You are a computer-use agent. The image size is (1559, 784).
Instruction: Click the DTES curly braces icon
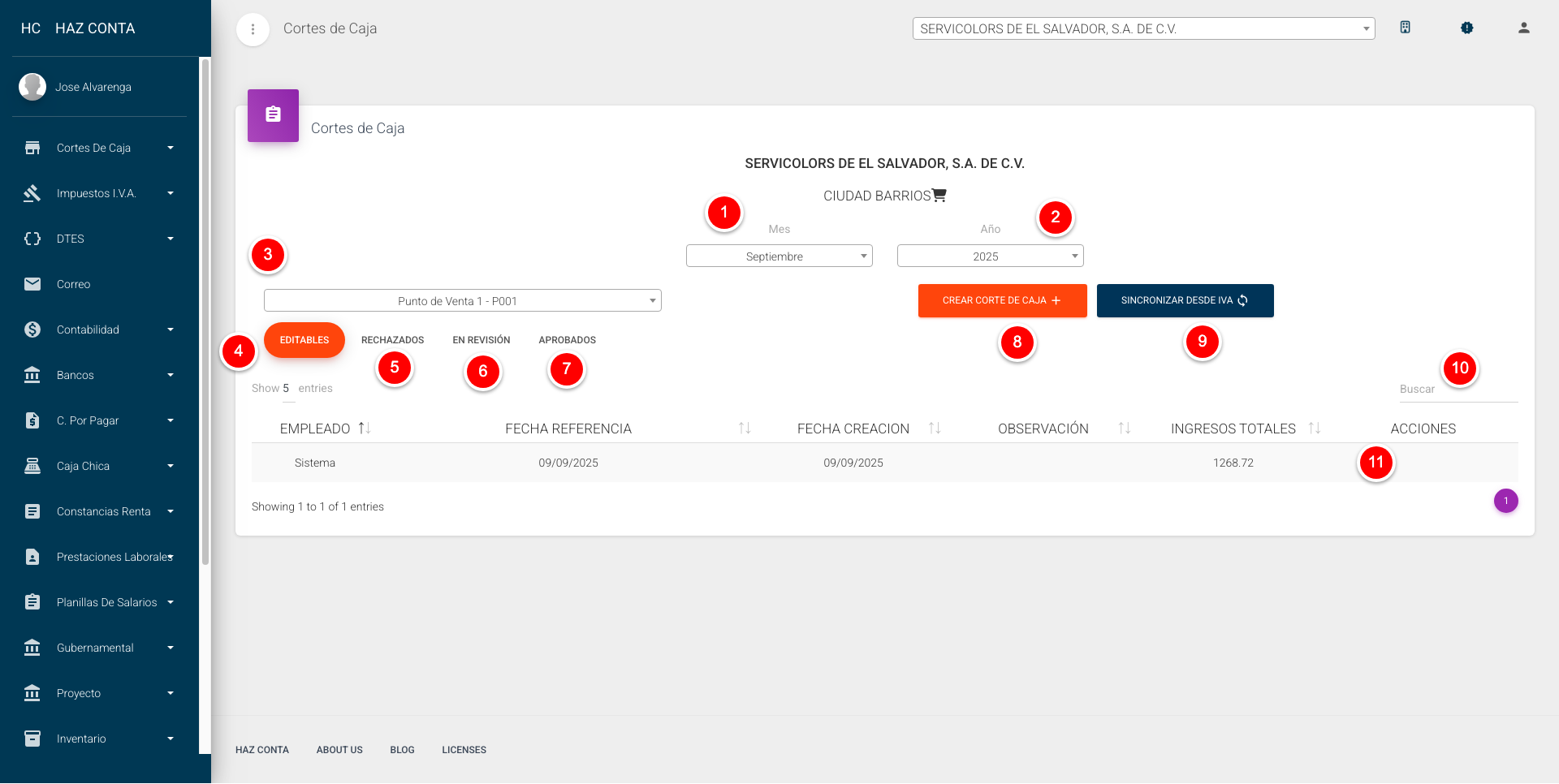(x=32, y=239)
